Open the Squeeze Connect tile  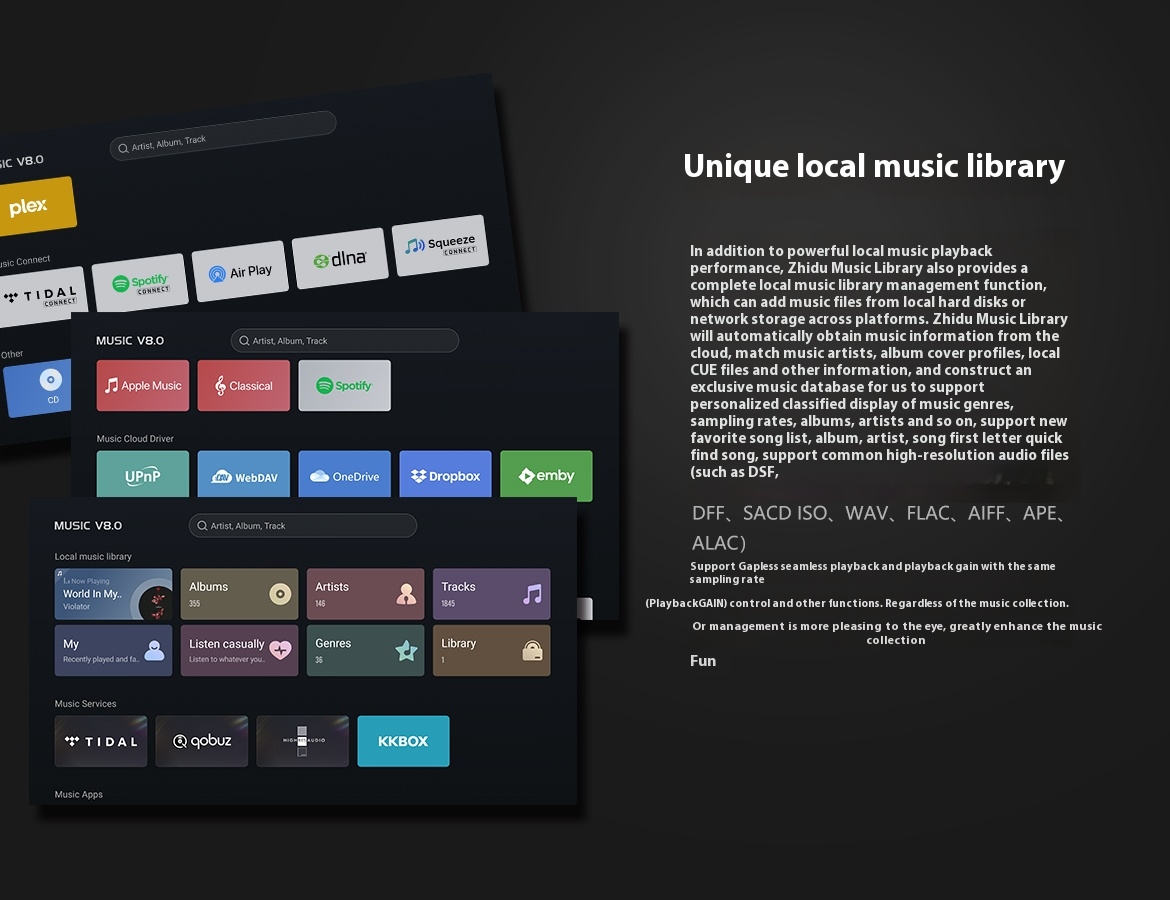pos(440,246)
